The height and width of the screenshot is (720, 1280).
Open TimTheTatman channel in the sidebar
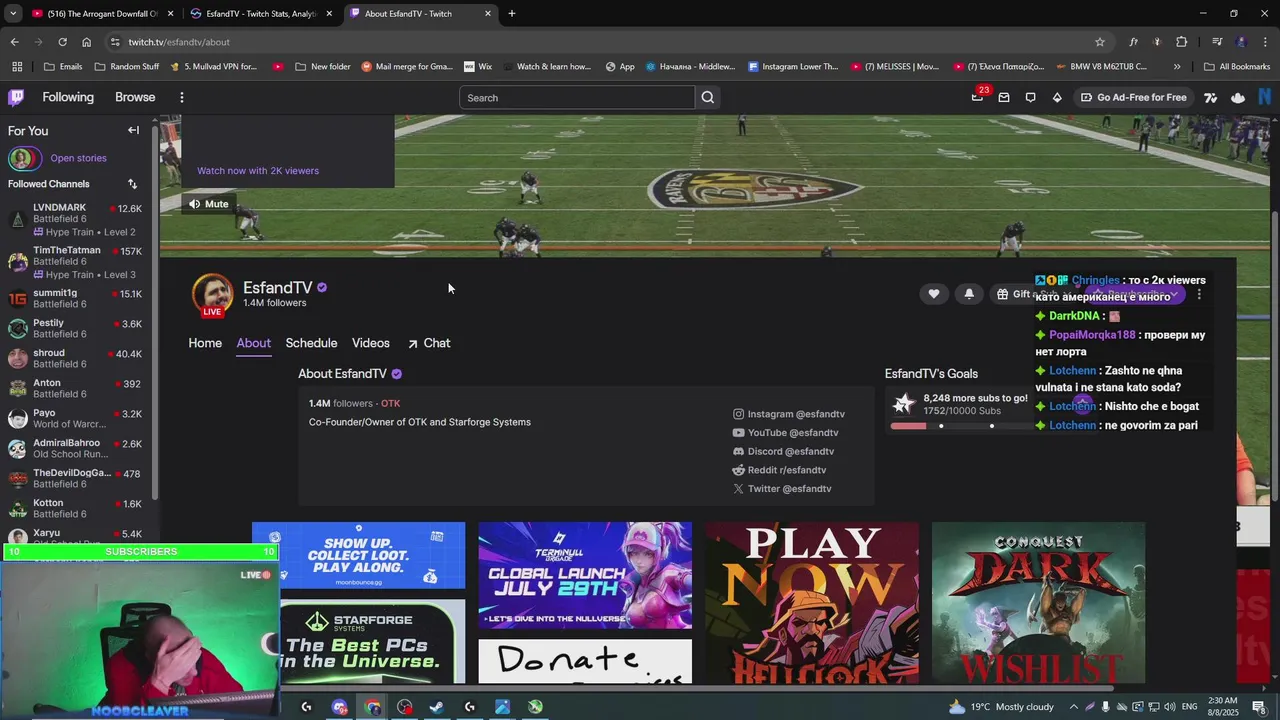click(x=76, y=262)
